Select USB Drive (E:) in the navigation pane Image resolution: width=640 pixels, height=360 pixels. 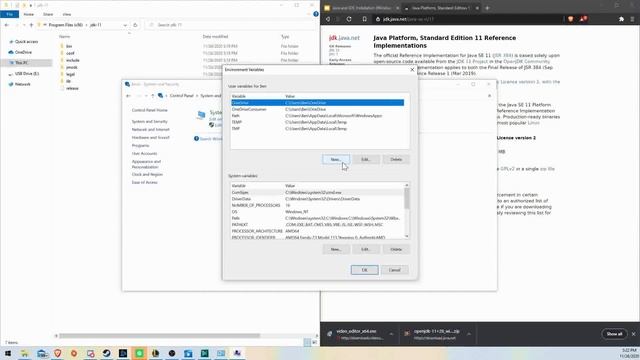tap(27, 73)
